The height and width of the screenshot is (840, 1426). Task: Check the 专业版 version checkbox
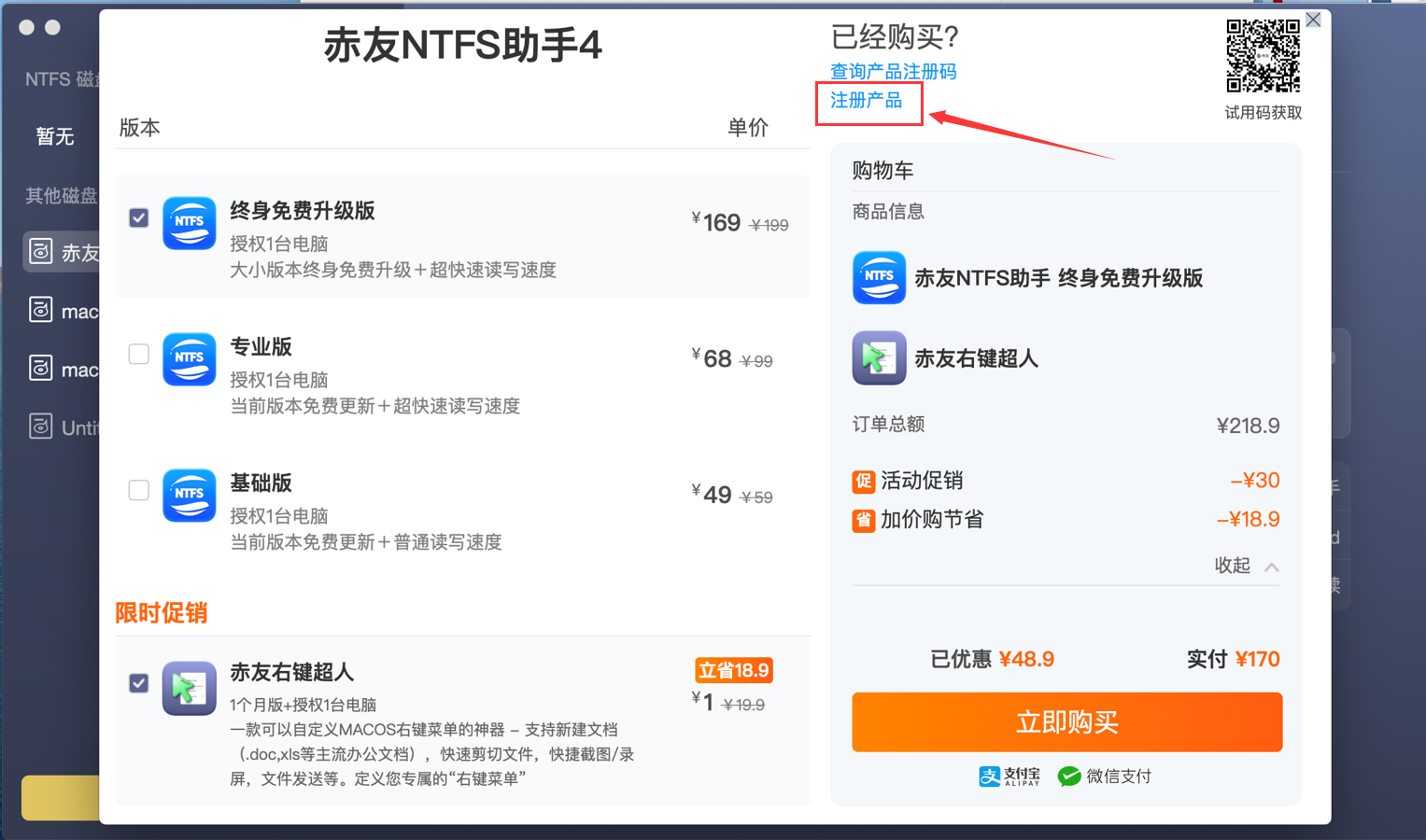coord(139,355)
